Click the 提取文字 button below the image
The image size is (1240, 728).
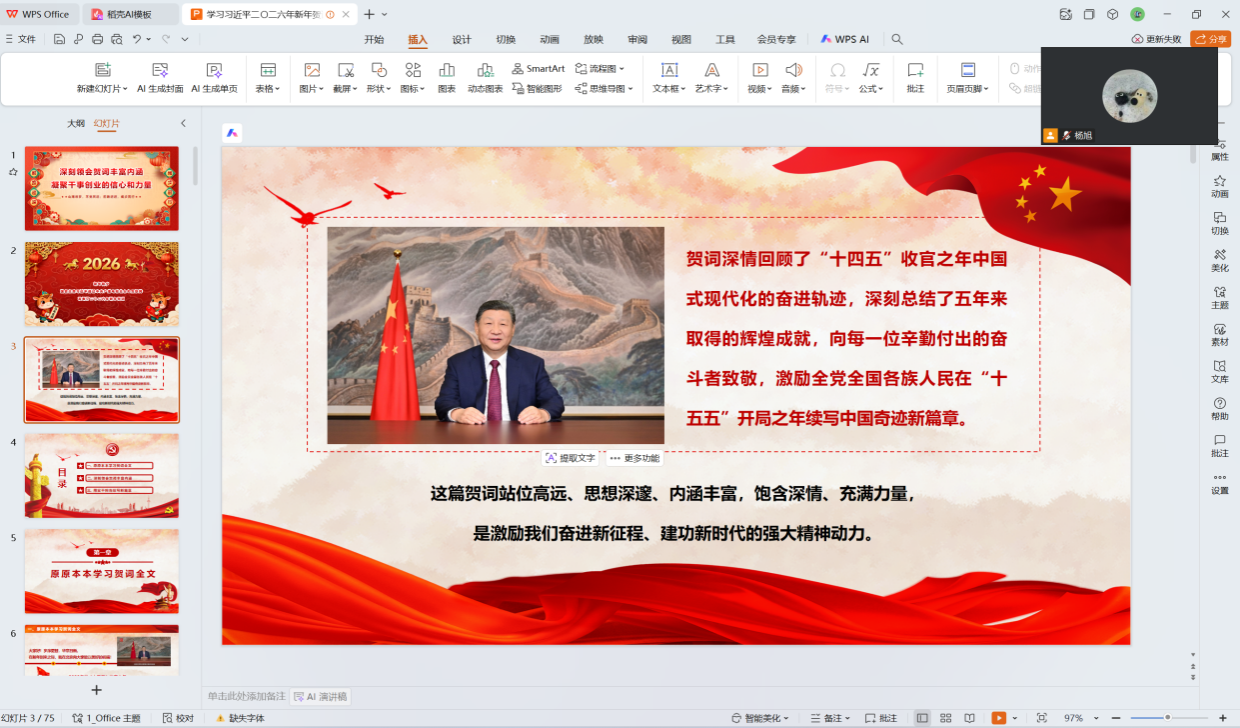pyautogui.click(x=569, y=458)
